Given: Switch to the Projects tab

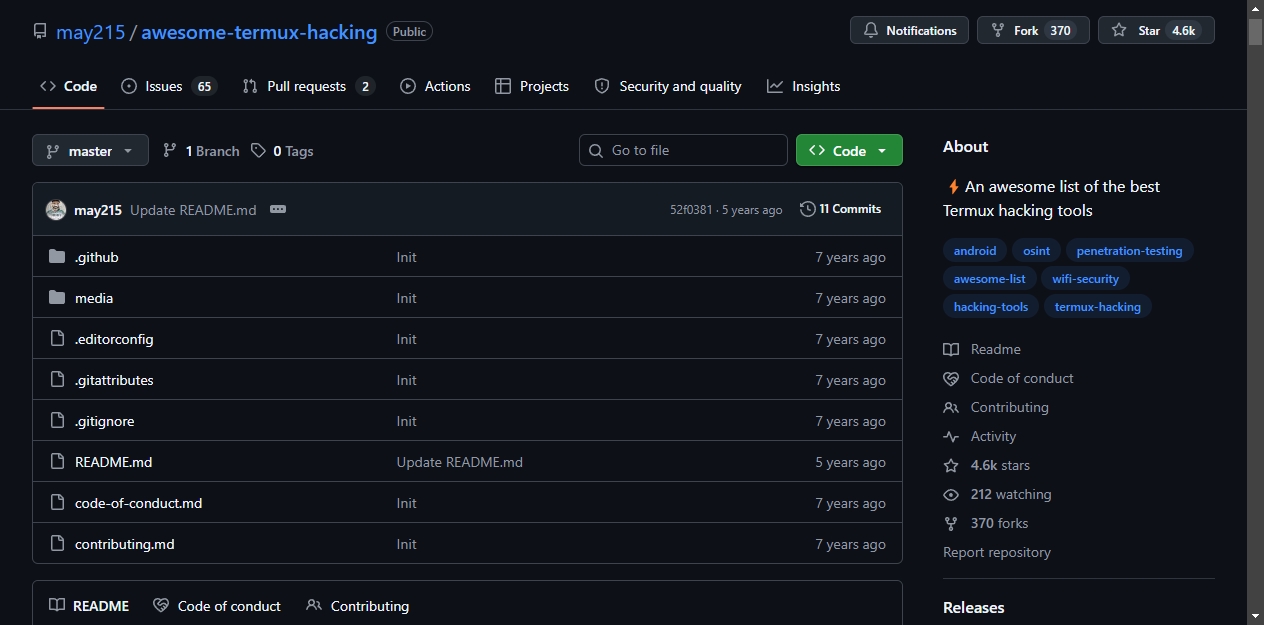Looking at the screenshot, I should [532, 87].
